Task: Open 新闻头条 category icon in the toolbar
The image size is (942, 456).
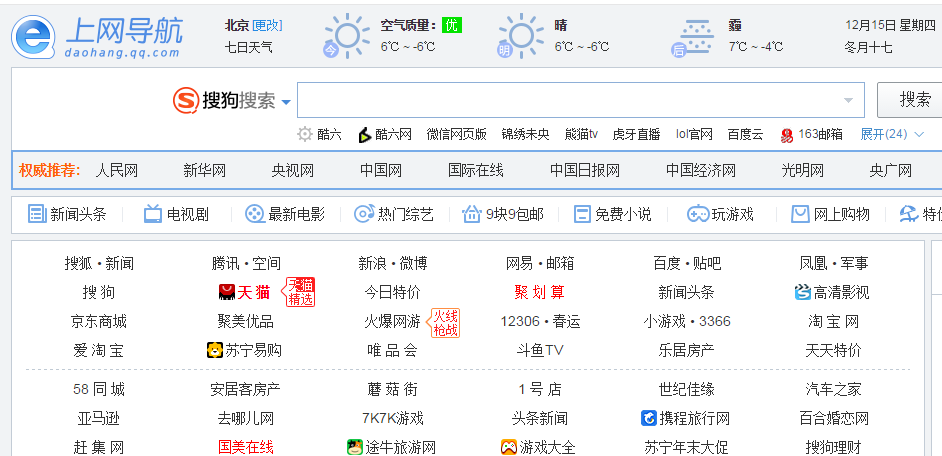Action: [x=37, y=213]
